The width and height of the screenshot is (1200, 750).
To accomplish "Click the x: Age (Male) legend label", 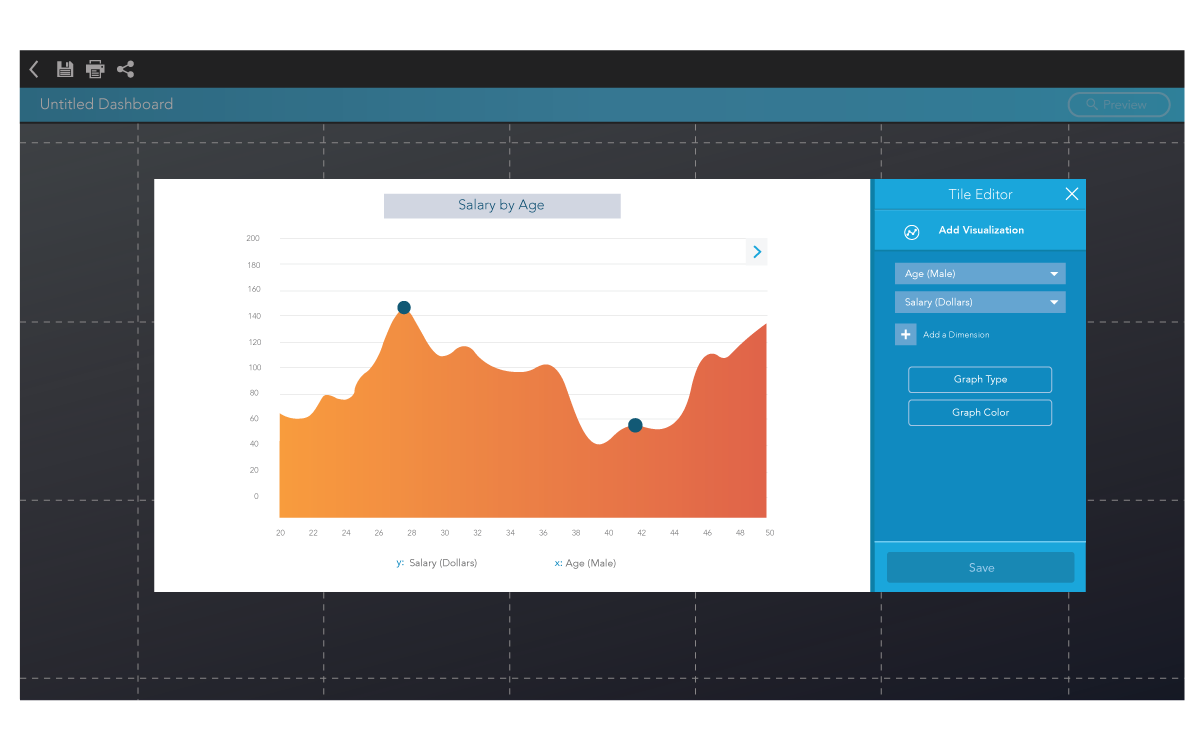I will 585,563.
